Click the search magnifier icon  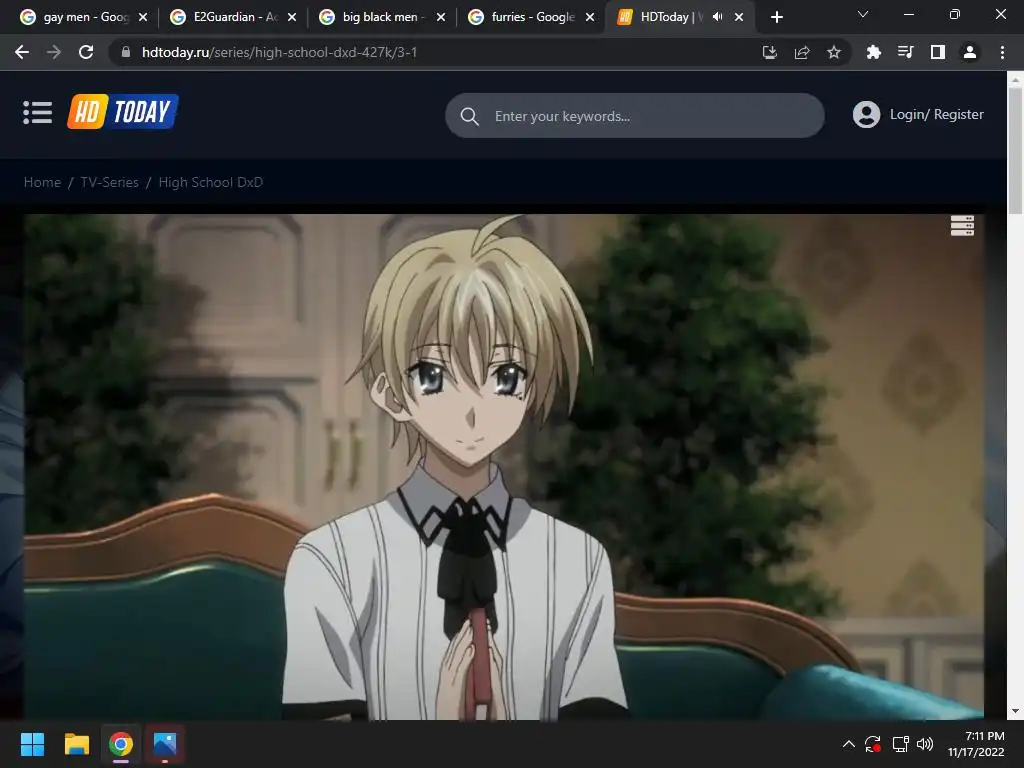470,116
